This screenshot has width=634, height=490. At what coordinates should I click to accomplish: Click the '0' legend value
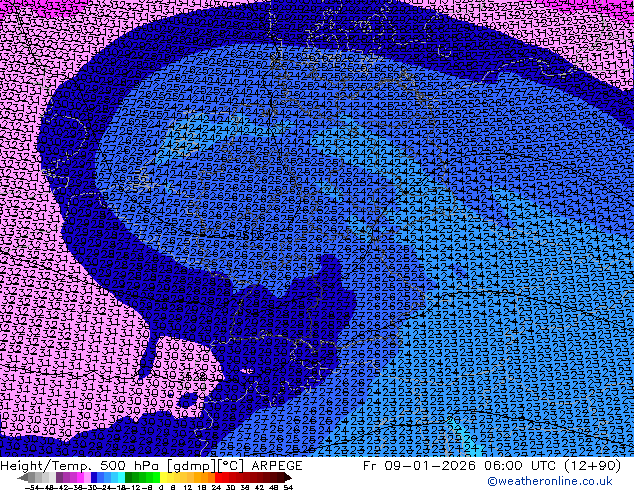pos(161,488)
